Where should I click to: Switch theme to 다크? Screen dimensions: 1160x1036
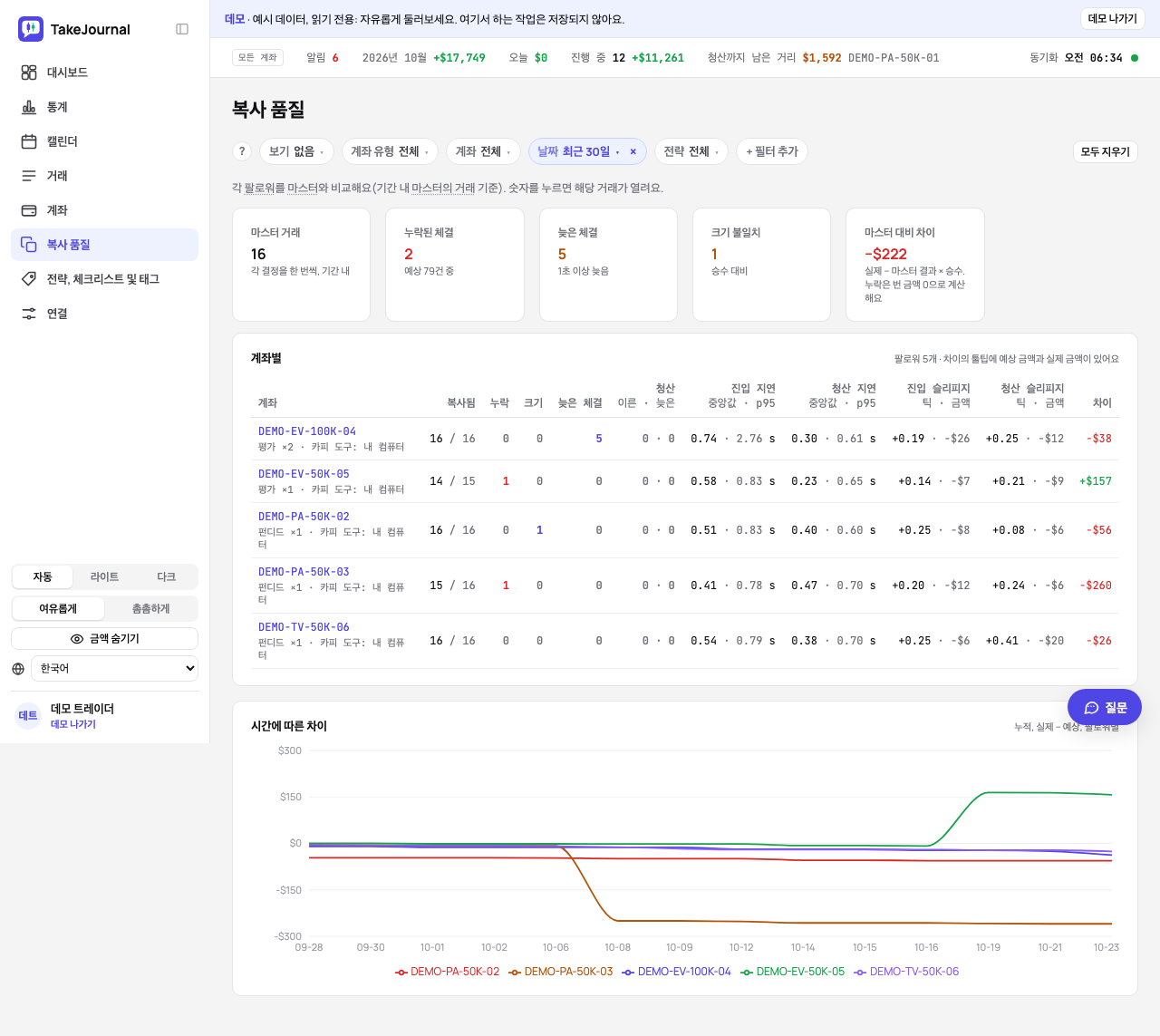[166, 577]
